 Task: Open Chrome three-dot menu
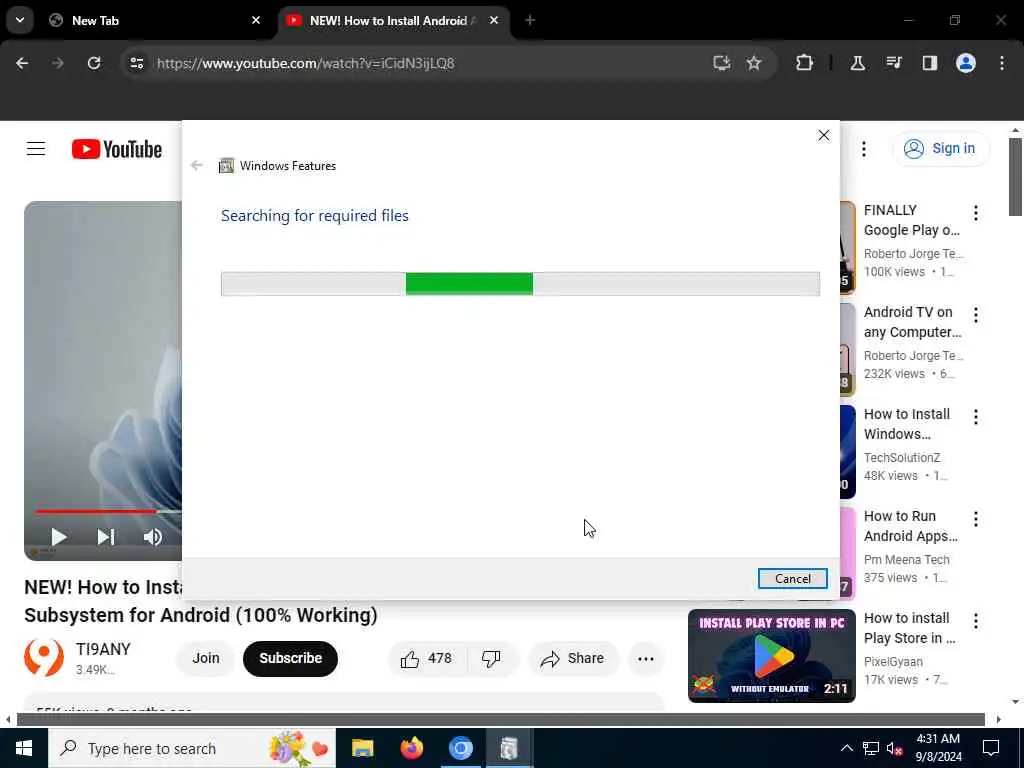(1002, 63)
